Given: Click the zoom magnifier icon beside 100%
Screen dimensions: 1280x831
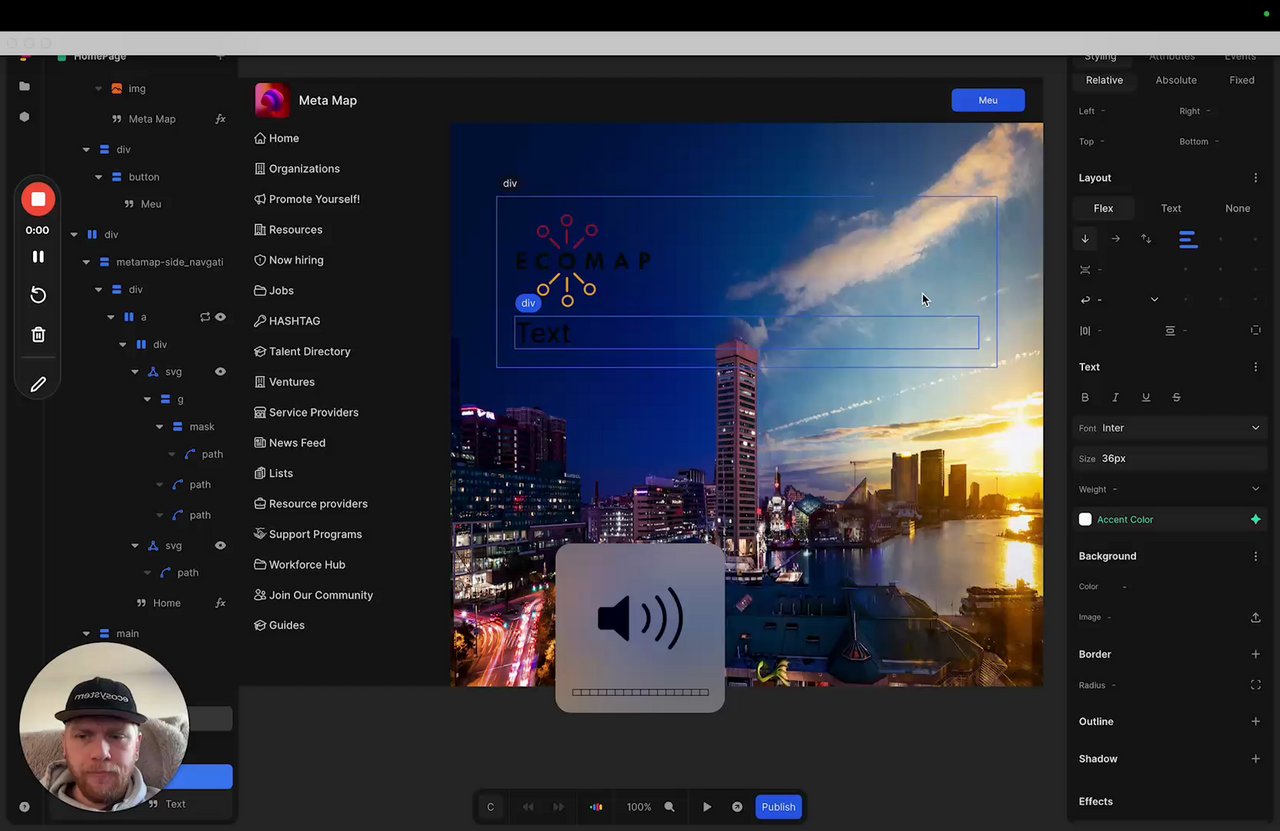Looking at the screenshot, I should 669,807.
